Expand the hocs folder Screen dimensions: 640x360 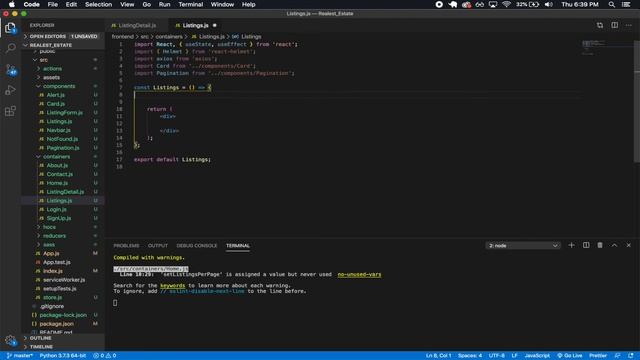click(x=49, y=227)
